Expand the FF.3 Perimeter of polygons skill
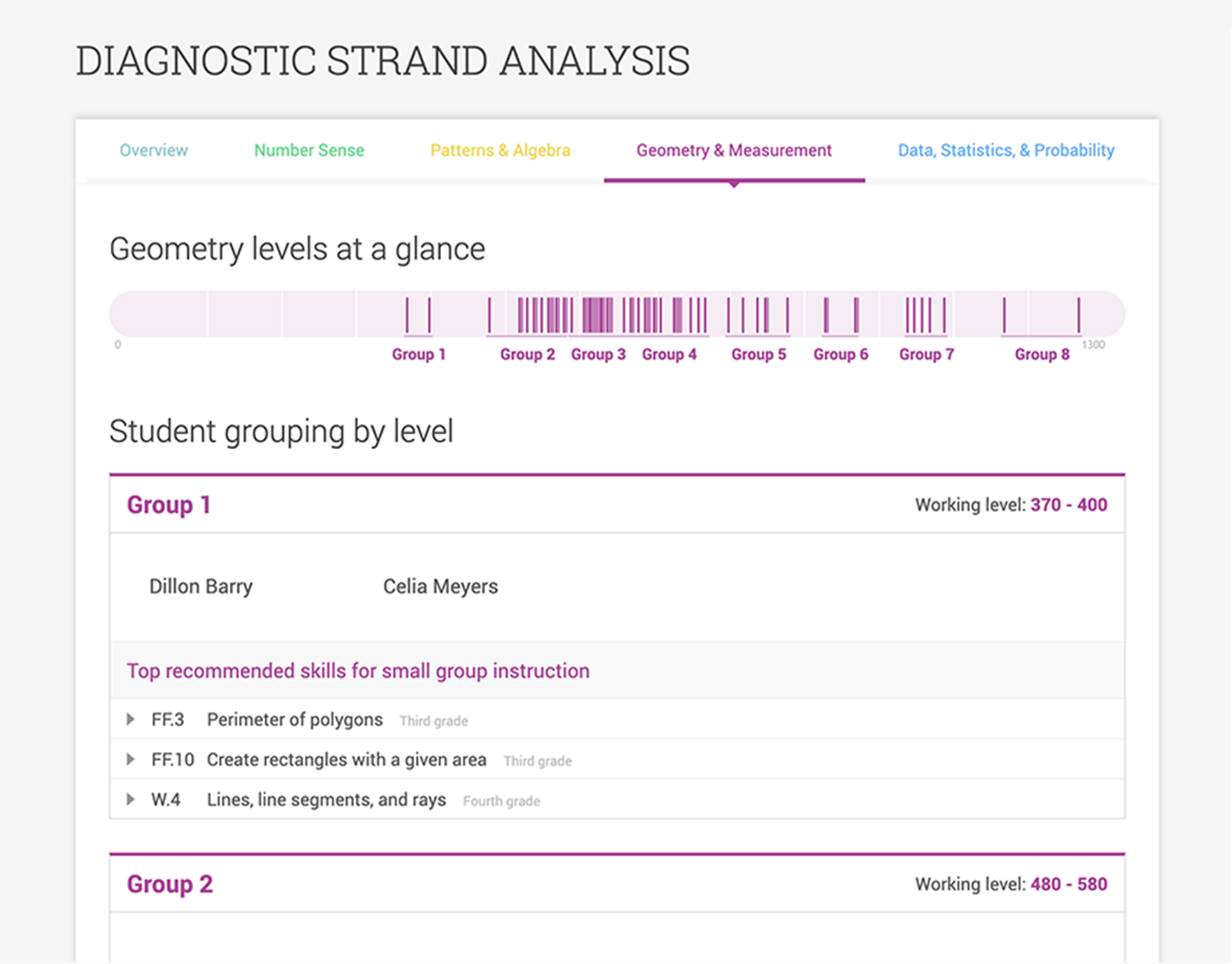The height and width of the screenshot is (964, 1232). coord(129,719)
